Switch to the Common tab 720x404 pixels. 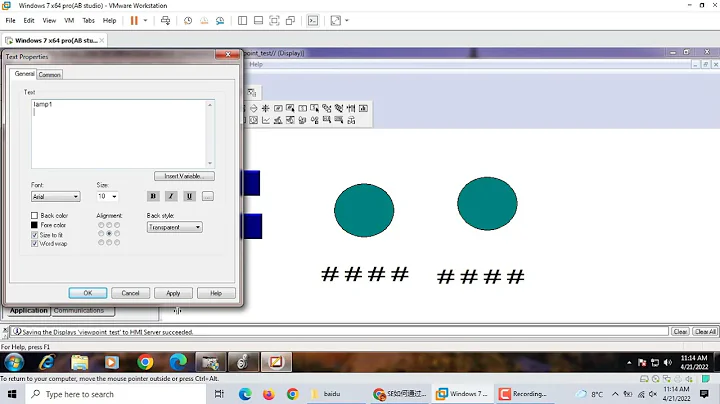point(50,74)
